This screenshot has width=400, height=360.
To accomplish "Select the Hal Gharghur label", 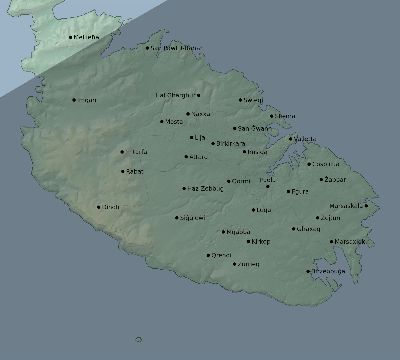I will tap(176, 95).
